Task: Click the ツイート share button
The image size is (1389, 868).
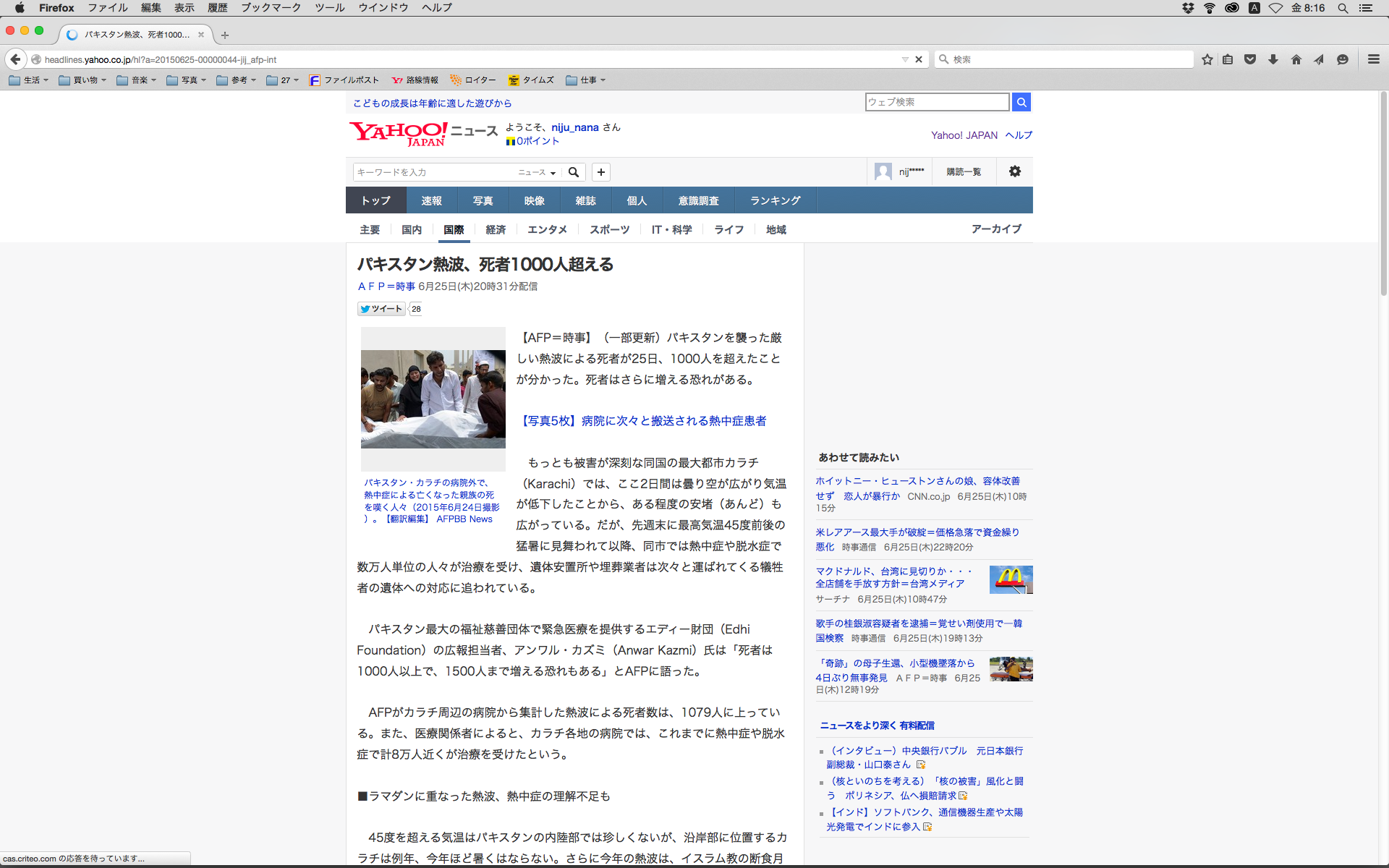Action: pyautogui.click(x=381, y=309)
